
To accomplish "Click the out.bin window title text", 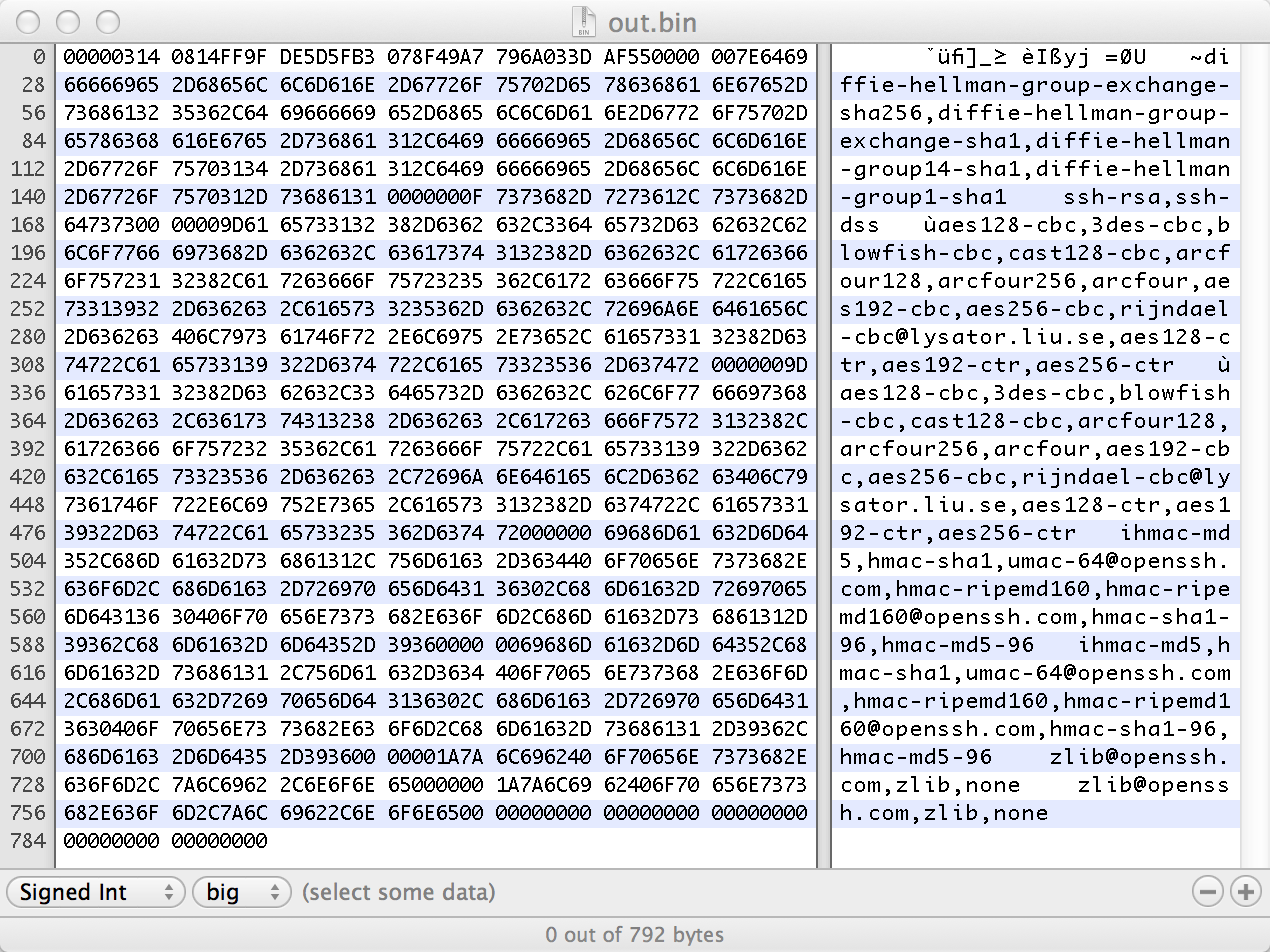I will pos(651,22).
